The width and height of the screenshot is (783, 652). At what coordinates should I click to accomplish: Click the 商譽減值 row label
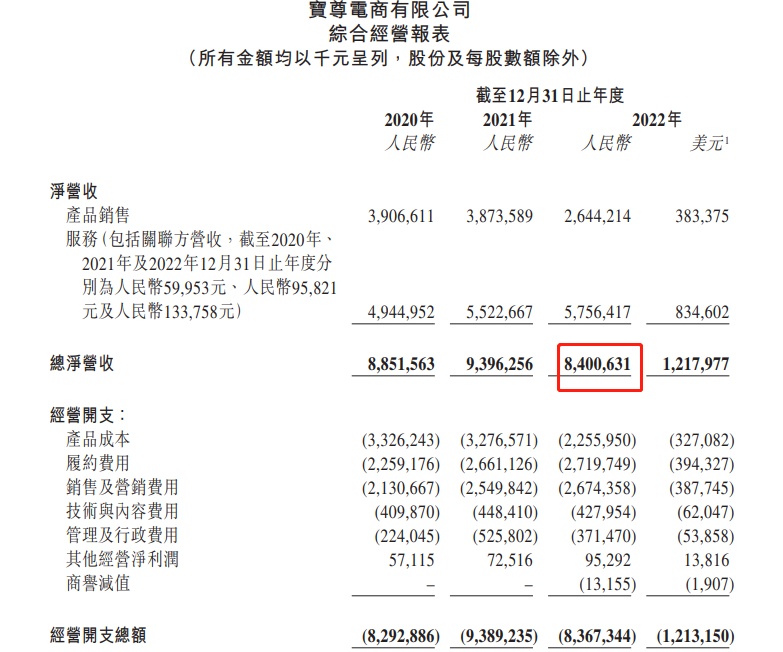pyautogui.click(x=98, y=583)
